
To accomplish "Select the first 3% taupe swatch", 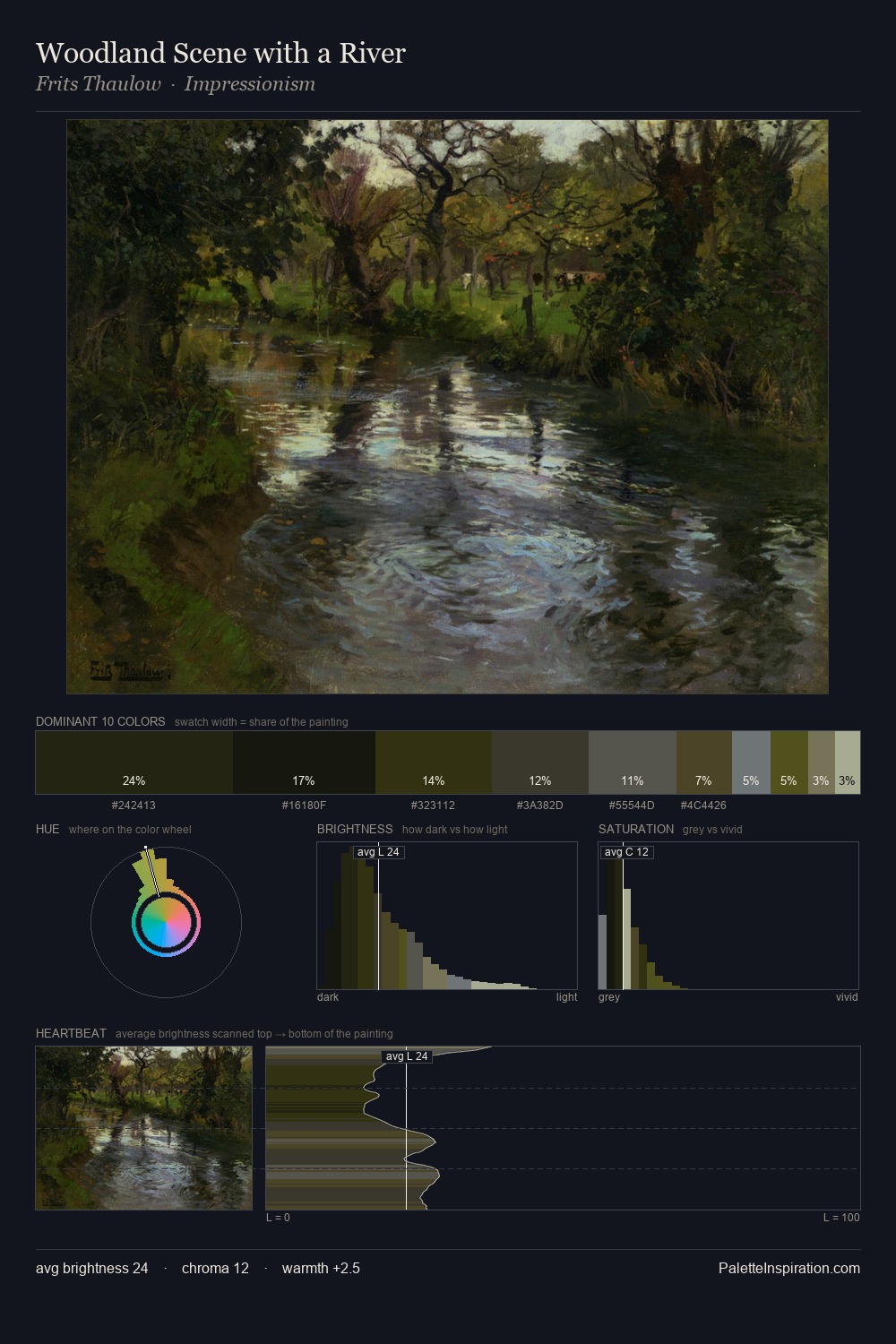I will [822, 762].
